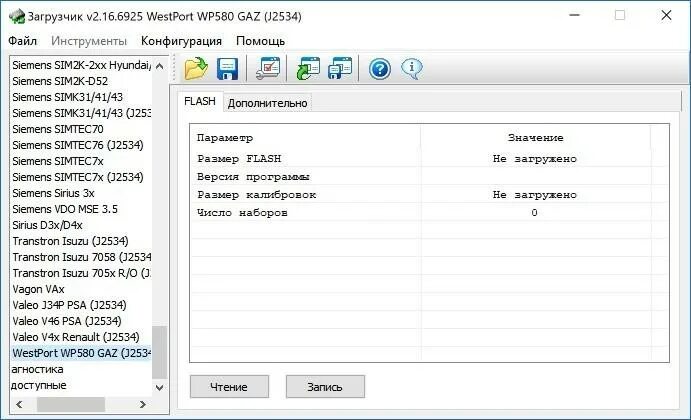
Task: Click the Размер калибровок row label
Action: (x=256, y=195)
